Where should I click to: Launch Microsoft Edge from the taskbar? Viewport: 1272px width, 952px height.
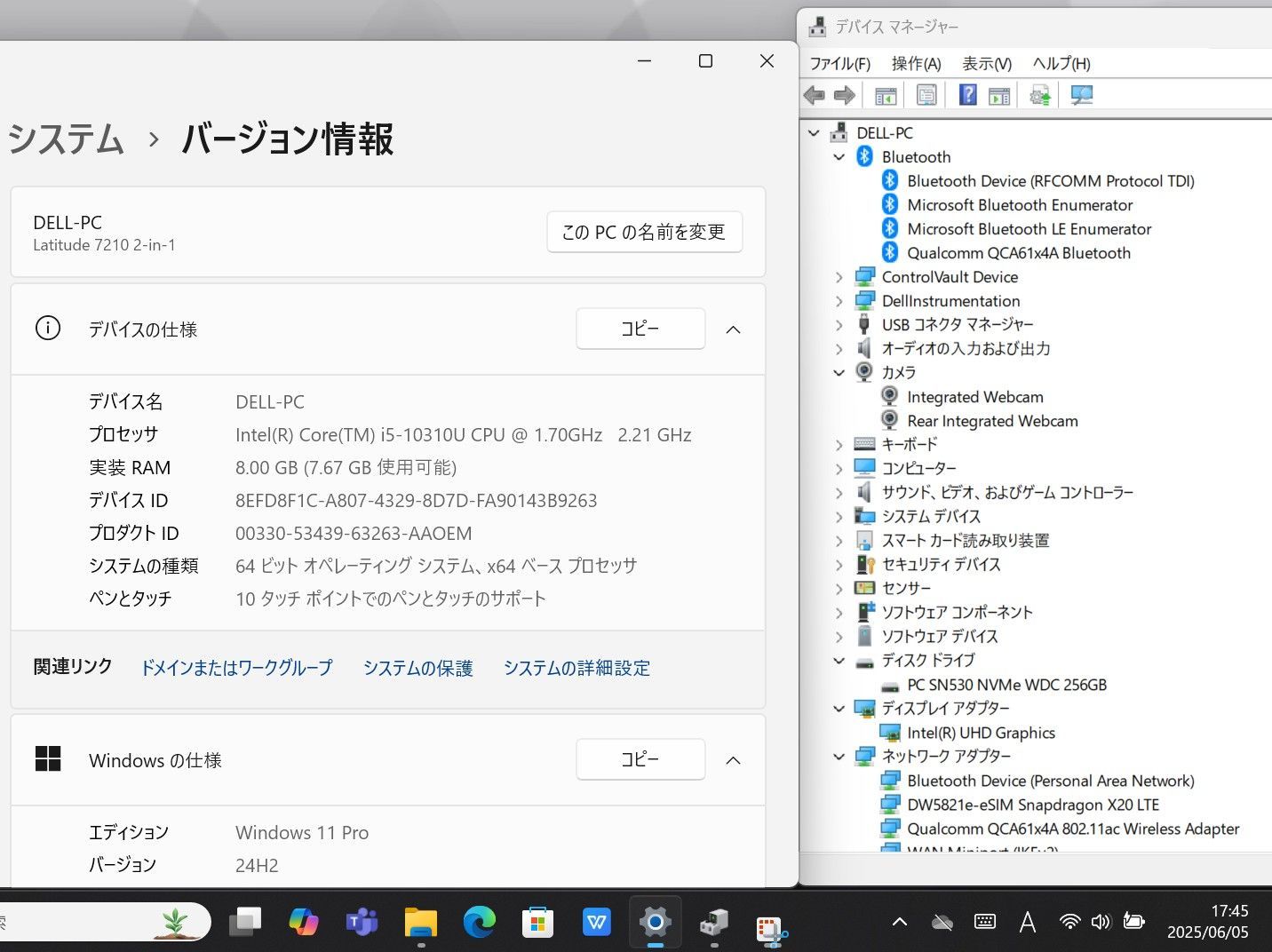click(480, 923)
